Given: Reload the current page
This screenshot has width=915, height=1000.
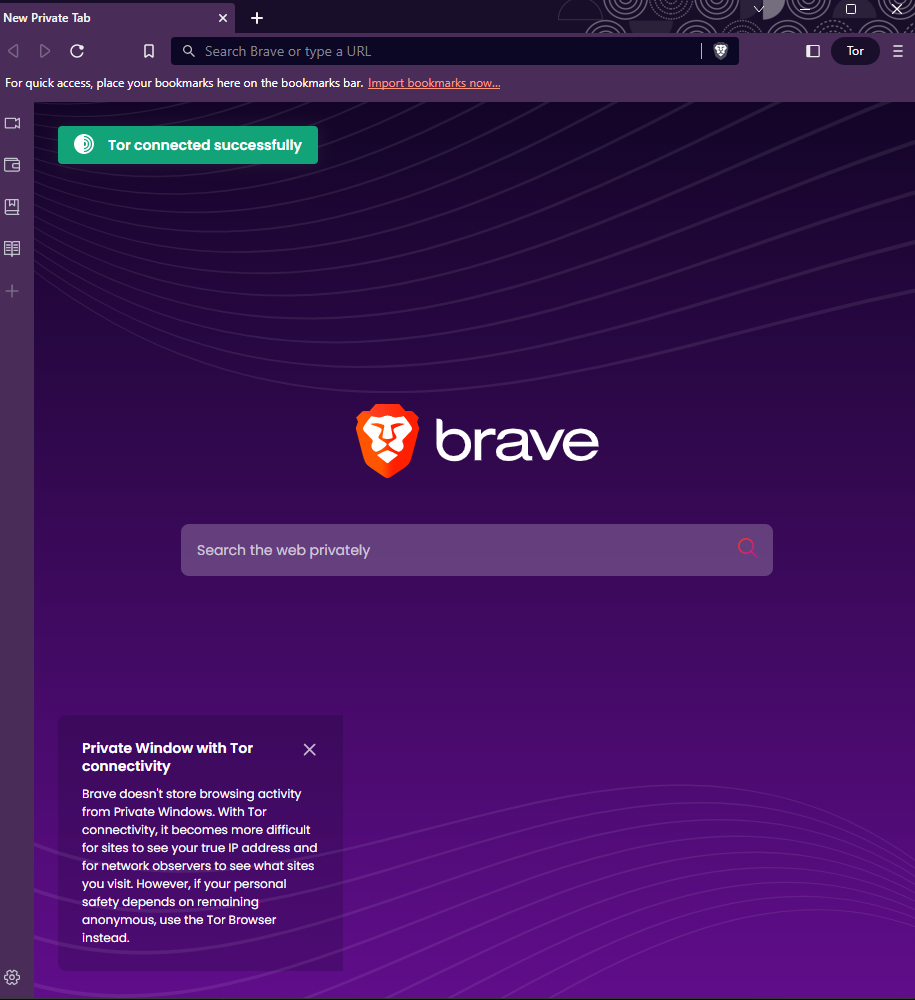Looking at the screenshot, I should (77, 51).
